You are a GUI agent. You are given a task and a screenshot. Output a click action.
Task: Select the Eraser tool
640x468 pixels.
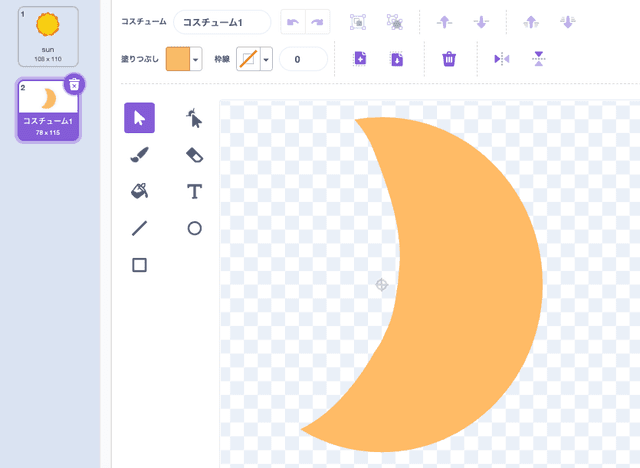[x=194, y=155]
